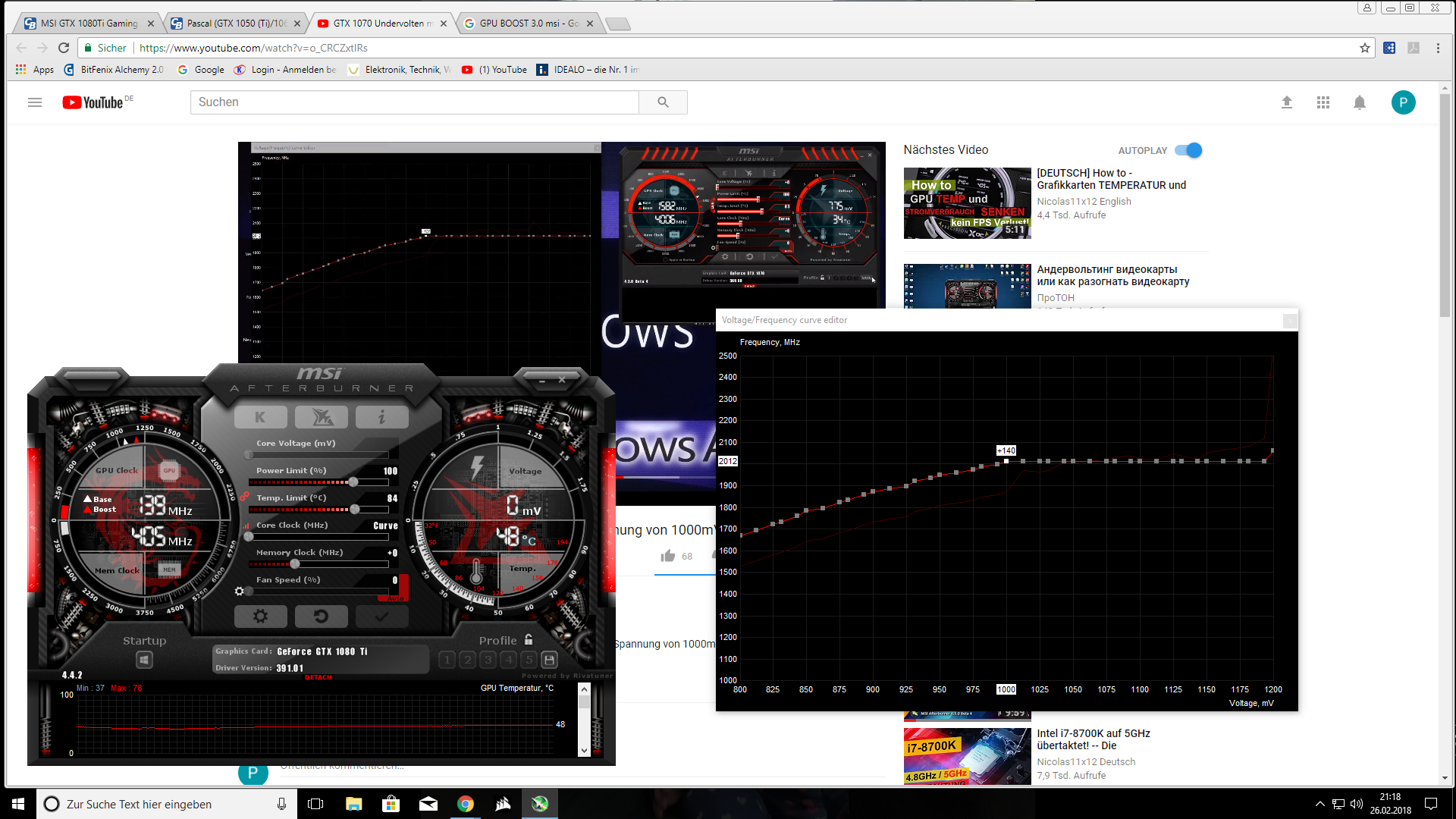Toggle Windows Startup button in Afterburner
Screen dimensions: 1456x819
pos(144,660)
